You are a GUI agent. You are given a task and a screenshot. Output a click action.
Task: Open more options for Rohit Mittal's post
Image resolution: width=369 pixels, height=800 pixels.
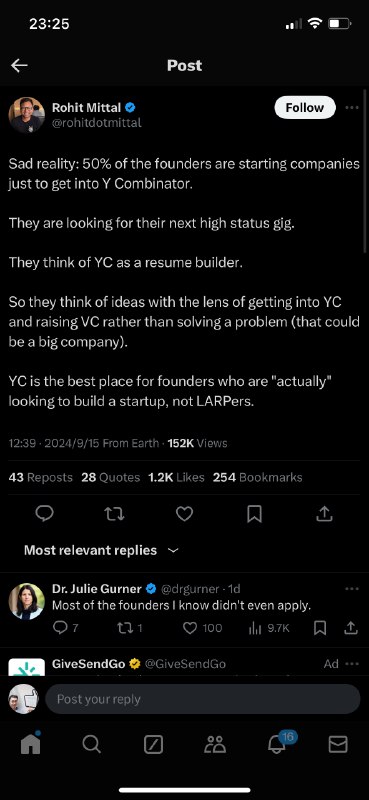tap(352, 108)
